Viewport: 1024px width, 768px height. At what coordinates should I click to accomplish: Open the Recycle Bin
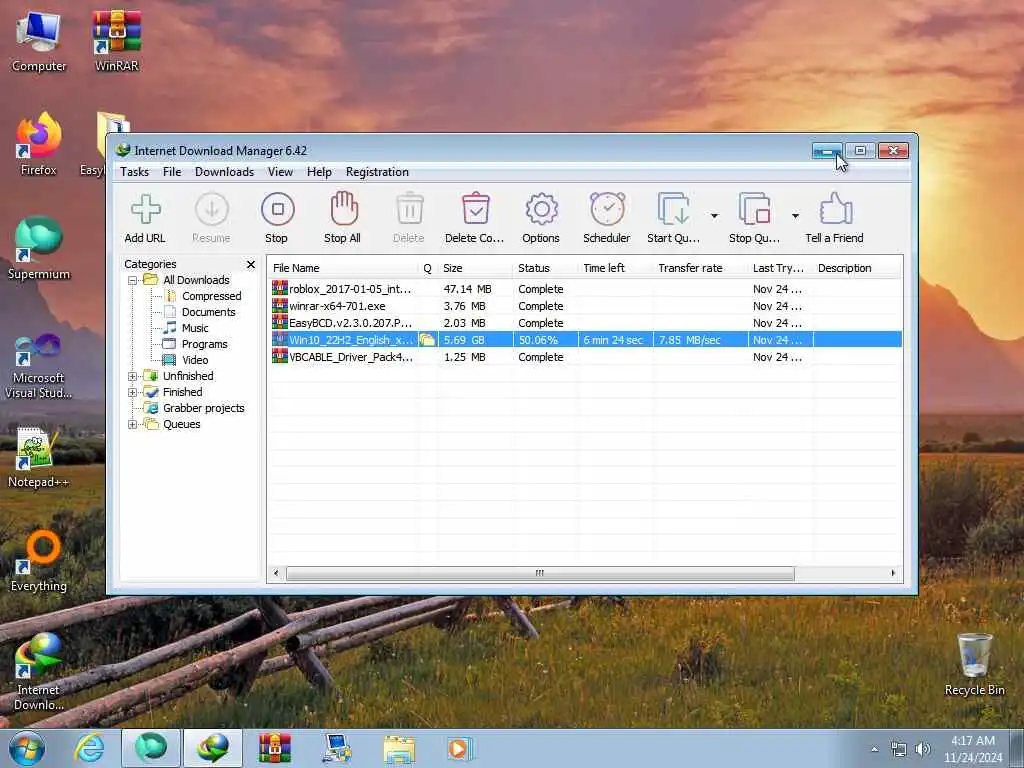974,665
